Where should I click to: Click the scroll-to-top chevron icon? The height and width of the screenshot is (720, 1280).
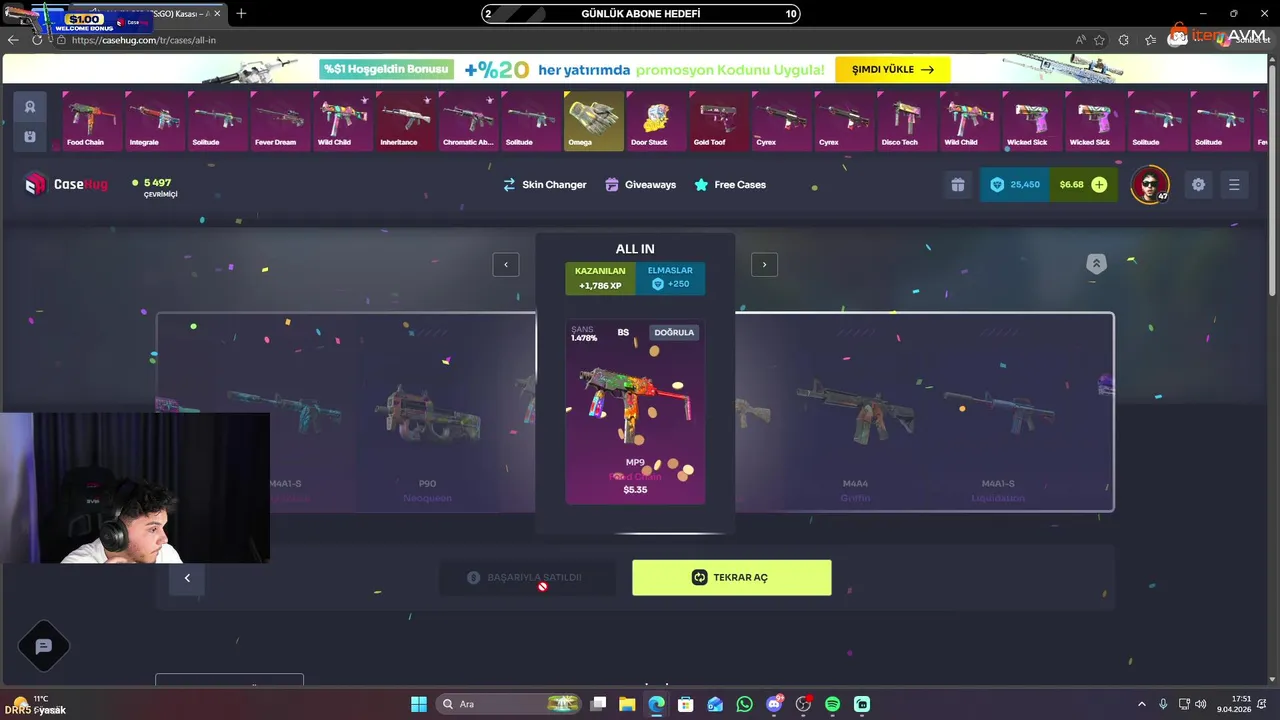click(1096, 264)
